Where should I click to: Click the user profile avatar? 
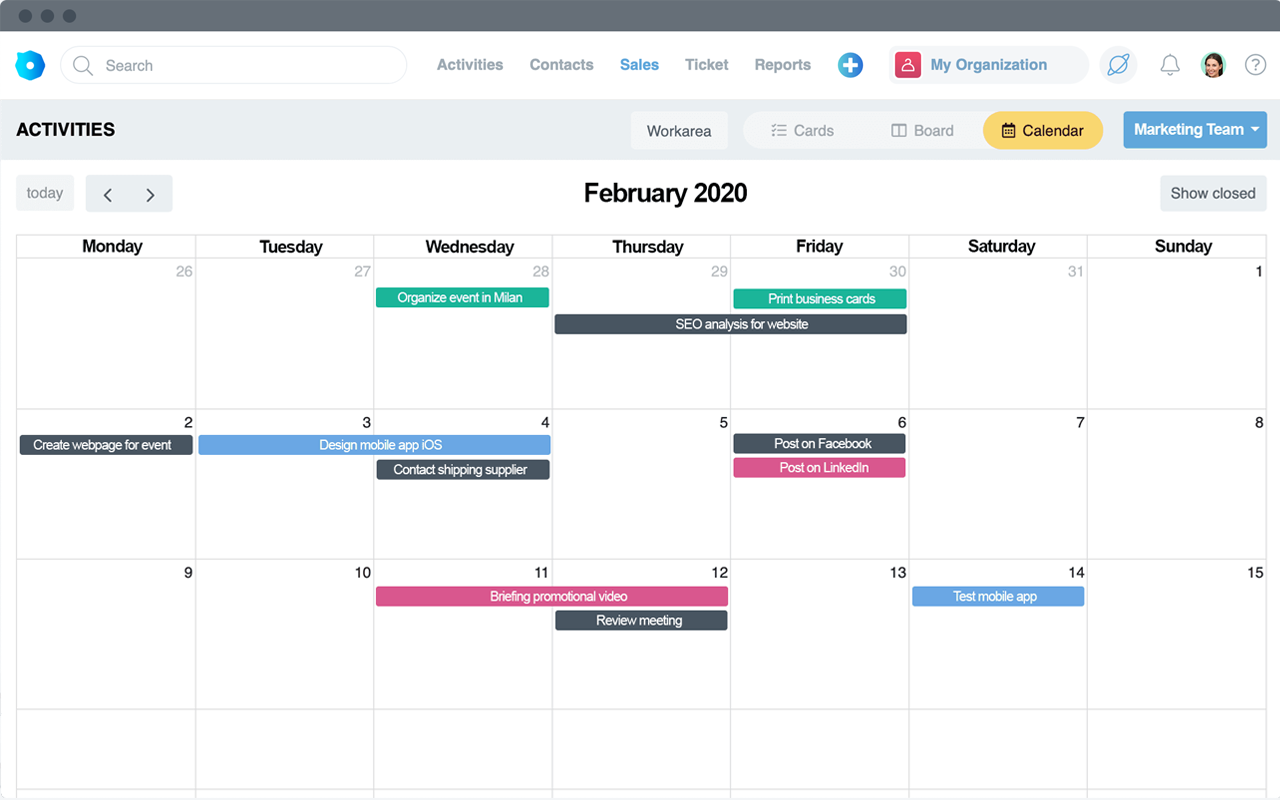point(1213,65)
